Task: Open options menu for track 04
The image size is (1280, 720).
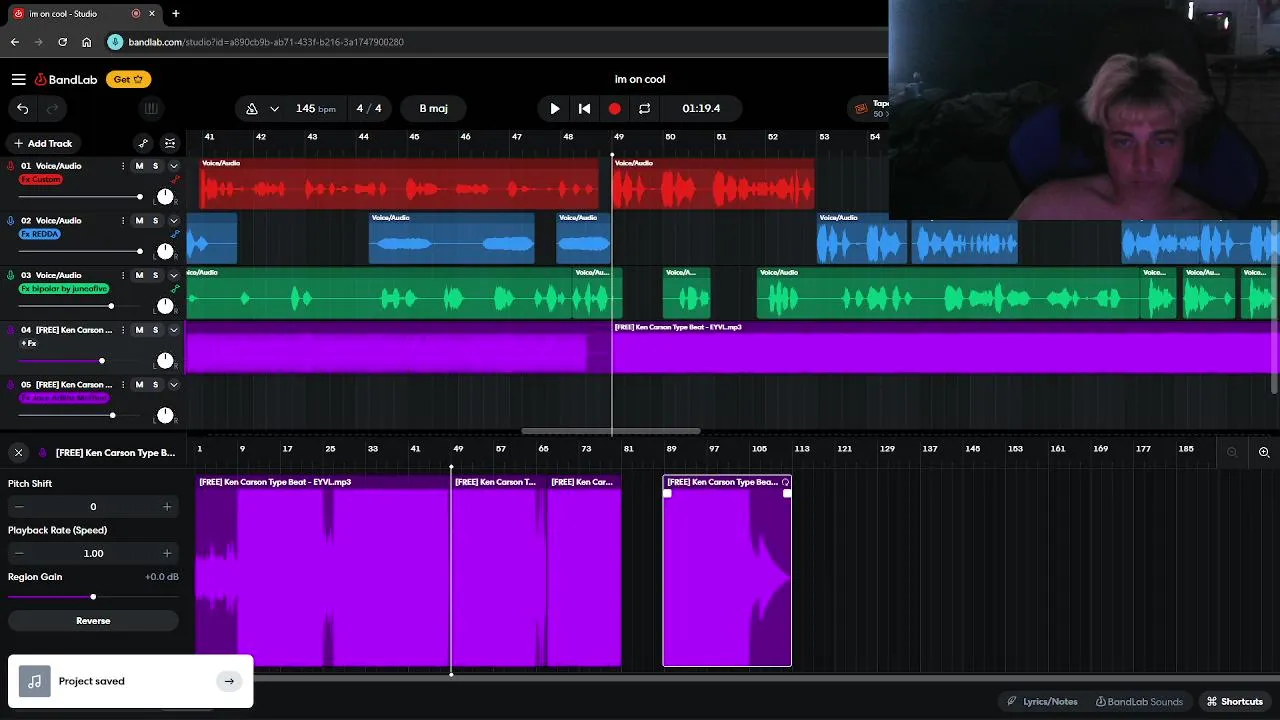Action: click(123, 330)
